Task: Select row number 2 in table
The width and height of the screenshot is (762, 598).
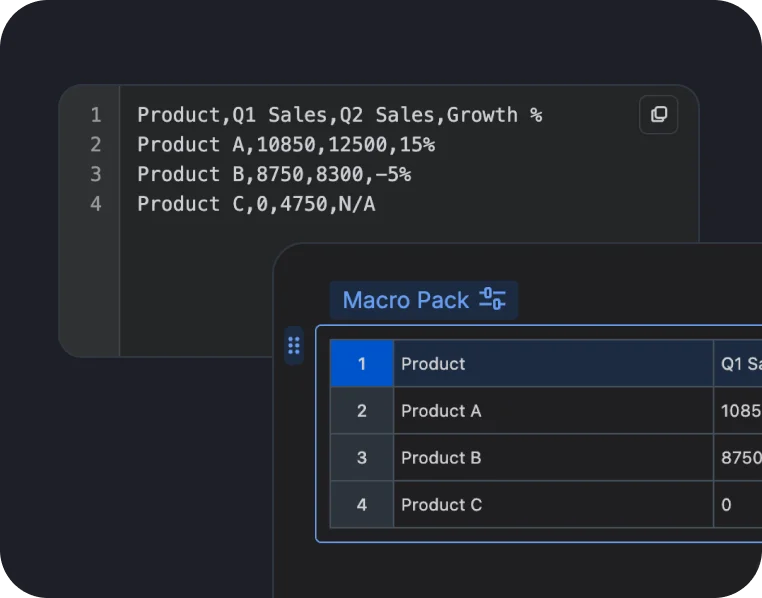Action: pyautogui.click(x=362, y=410)
